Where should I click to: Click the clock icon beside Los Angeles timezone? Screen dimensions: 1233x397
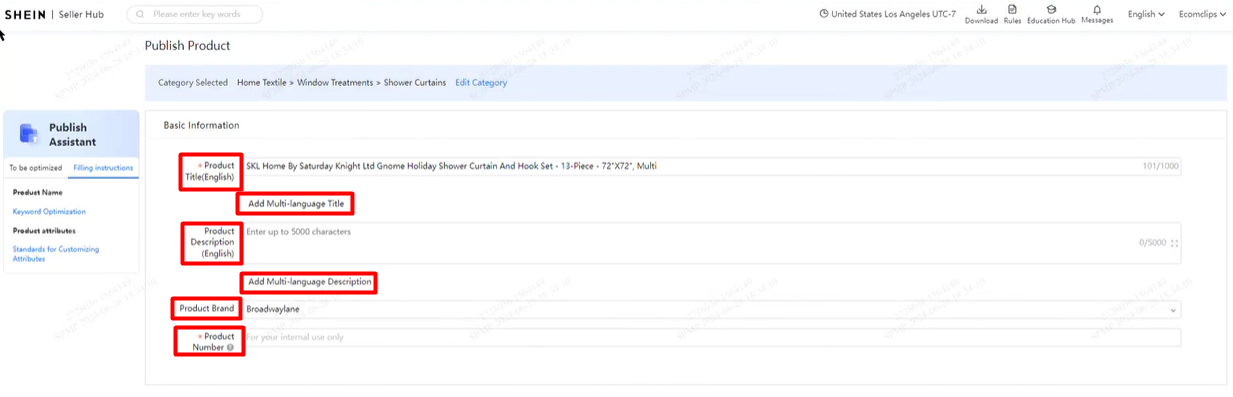click(x=824, y=14)
